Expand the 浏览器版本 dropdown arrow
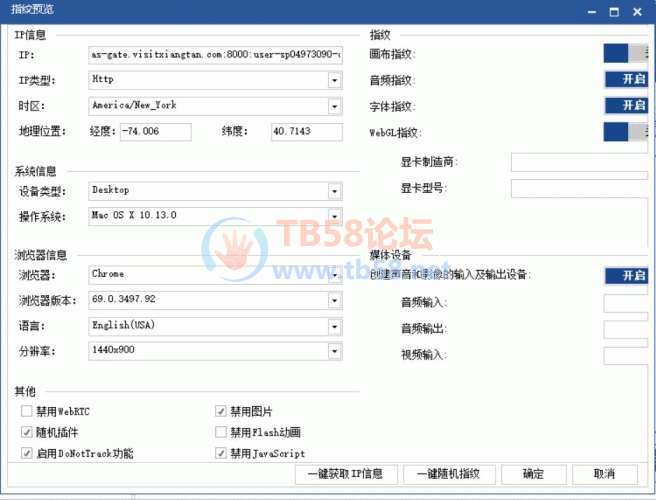Image resolution: width=656 pixels, height=500 pixels. (334, 300)
